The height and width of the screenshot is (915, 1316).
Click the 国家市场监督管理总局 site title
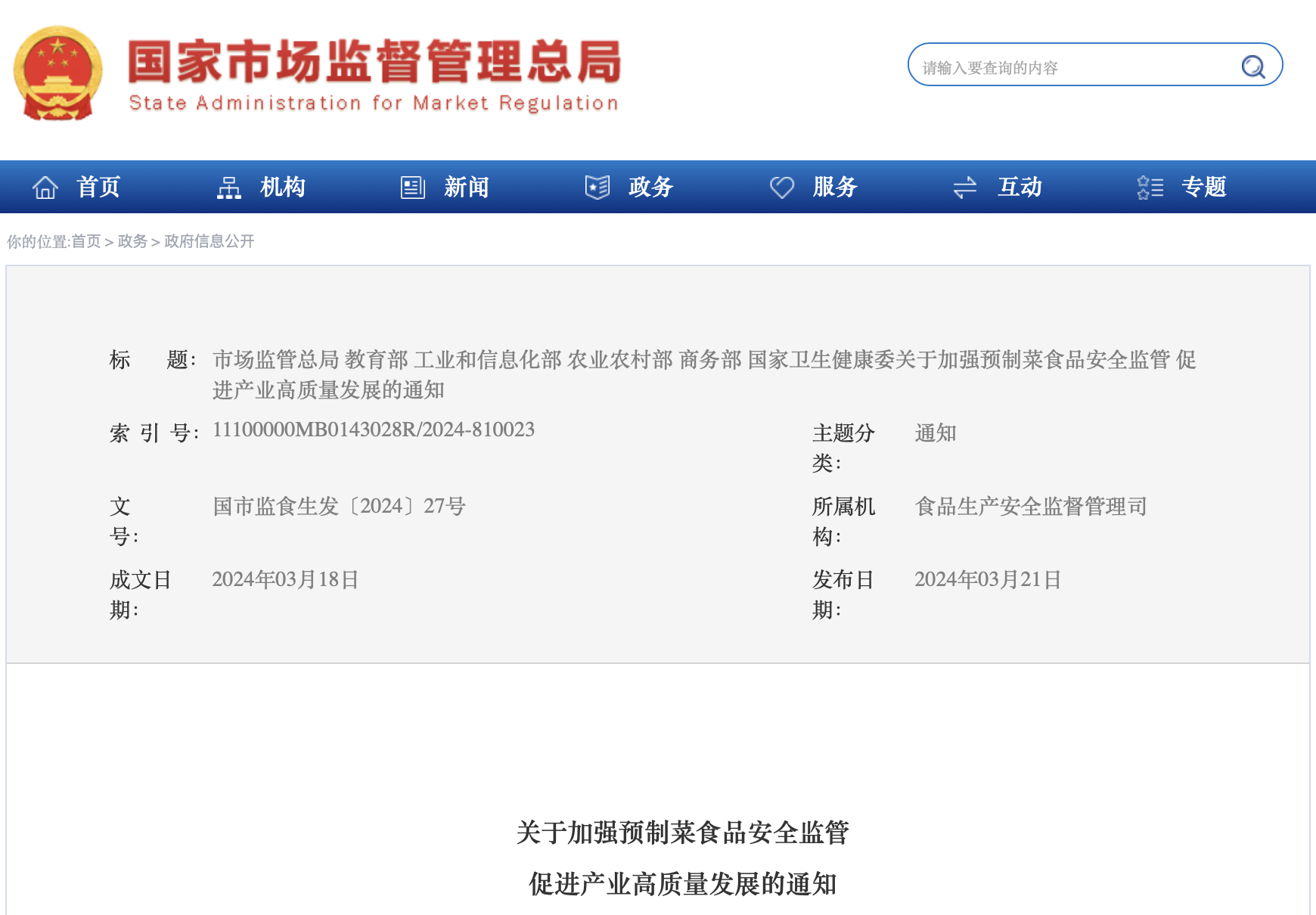(x=374, y=61)
